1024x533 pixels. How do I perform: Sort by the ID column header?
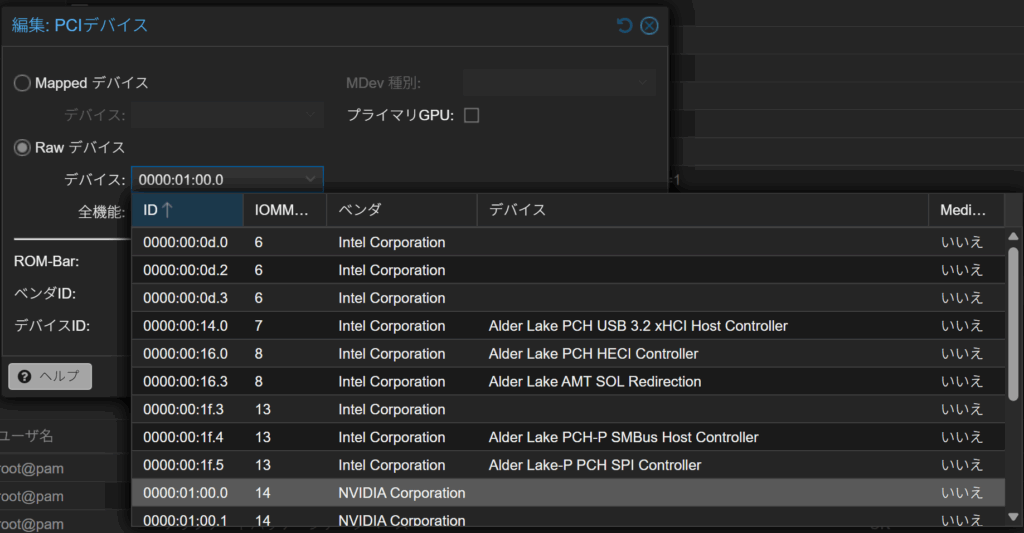click(x=187, y=210)
